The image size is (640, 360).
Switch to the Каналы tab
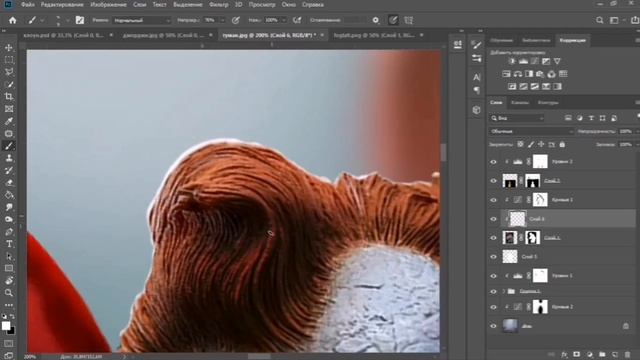(x=520, y=102)
